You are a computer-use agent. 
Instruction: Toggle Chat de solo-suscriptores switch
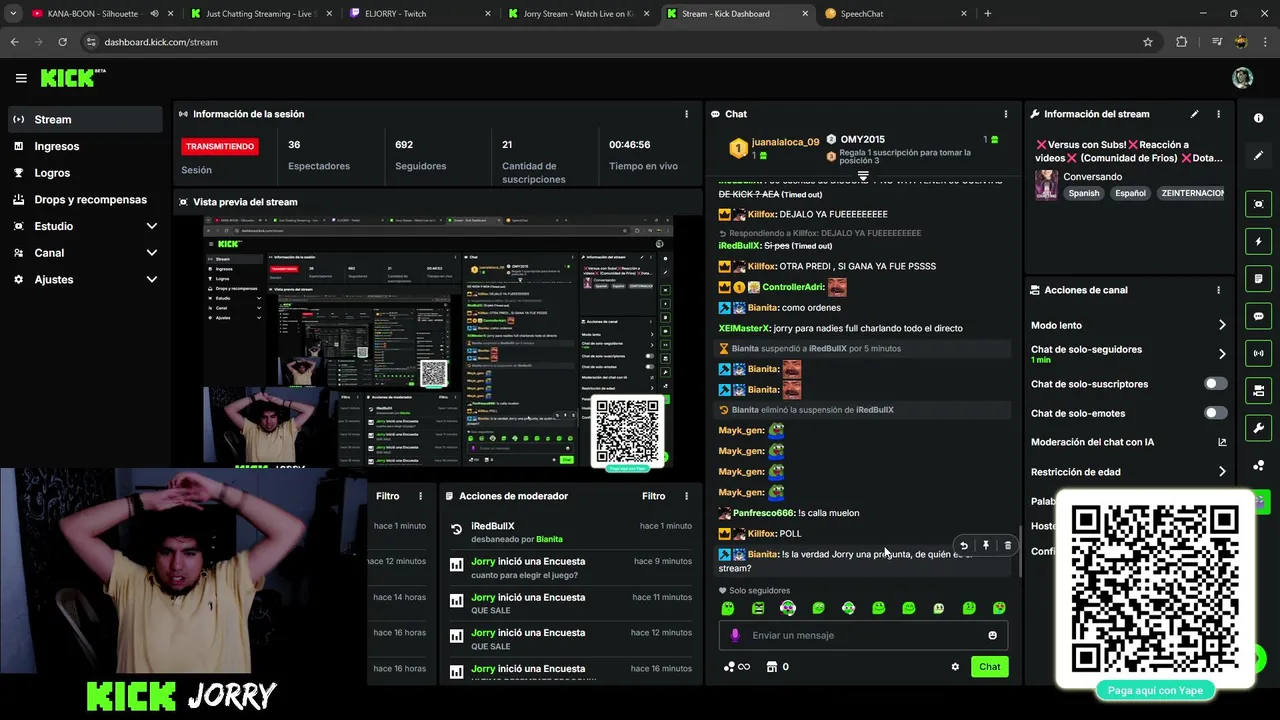coord(1215,384)
